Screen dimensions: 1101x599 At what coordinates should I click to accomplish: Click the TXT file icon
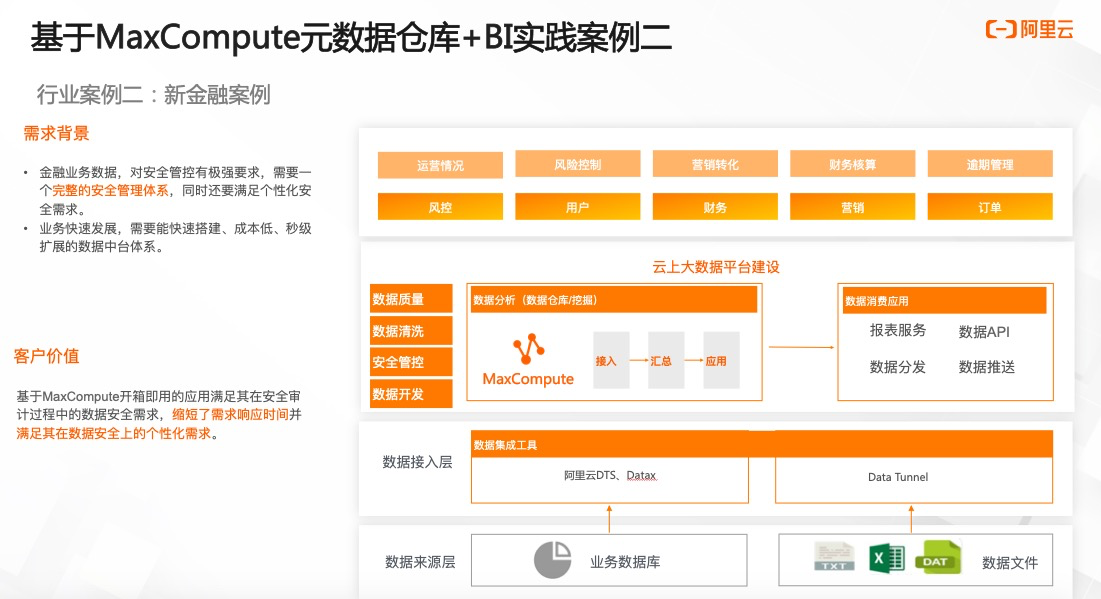point(833,557)
